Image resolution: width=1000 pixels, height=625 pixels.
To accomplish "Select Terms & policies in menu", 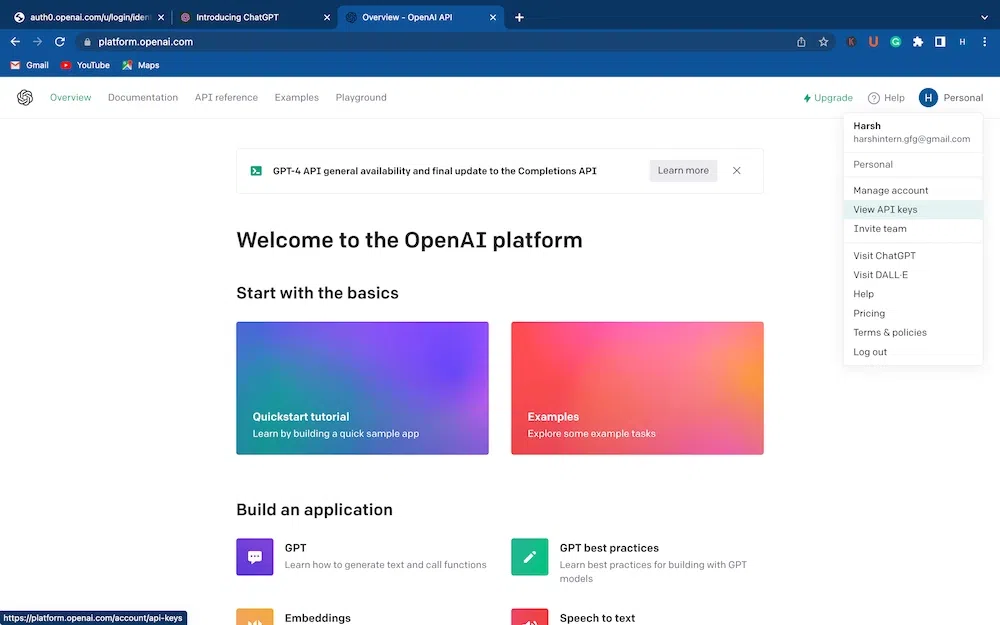I will (x=913, y=332).
